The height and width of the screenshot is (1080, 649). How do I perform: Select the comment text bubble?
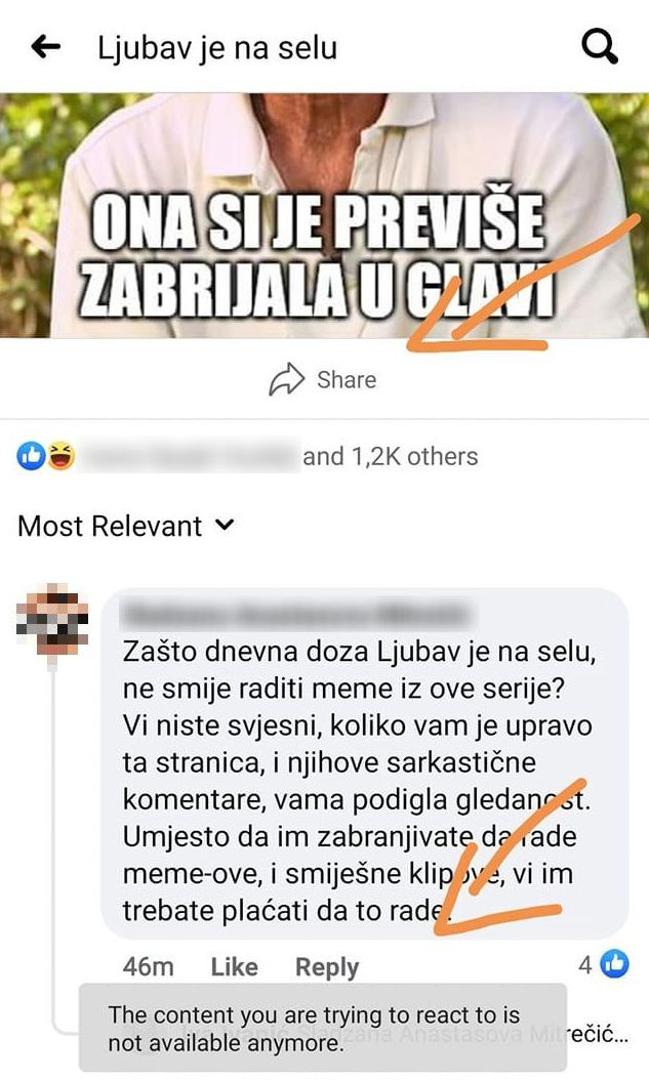point(365,765)
